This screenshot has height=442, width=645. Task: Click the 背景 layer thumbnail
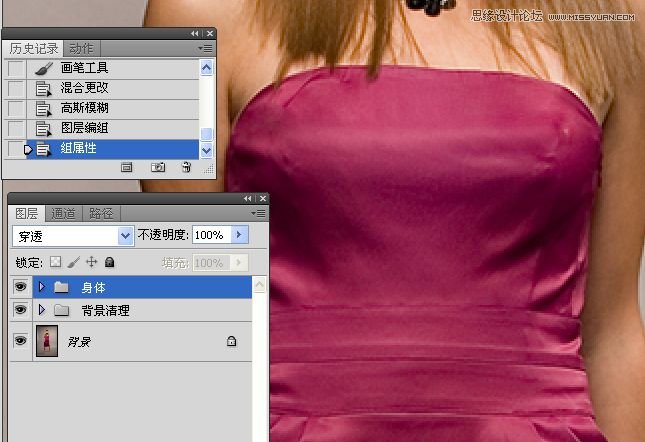coord(46,342)
